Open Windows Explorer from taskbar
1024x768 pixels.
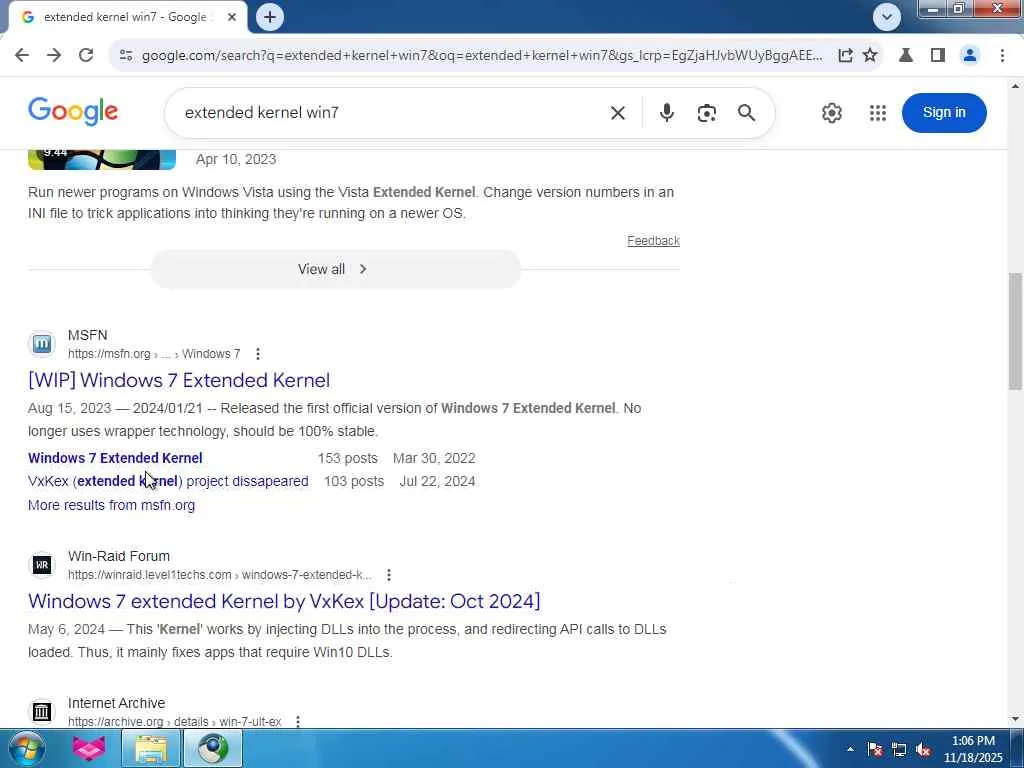pos(152,748)
